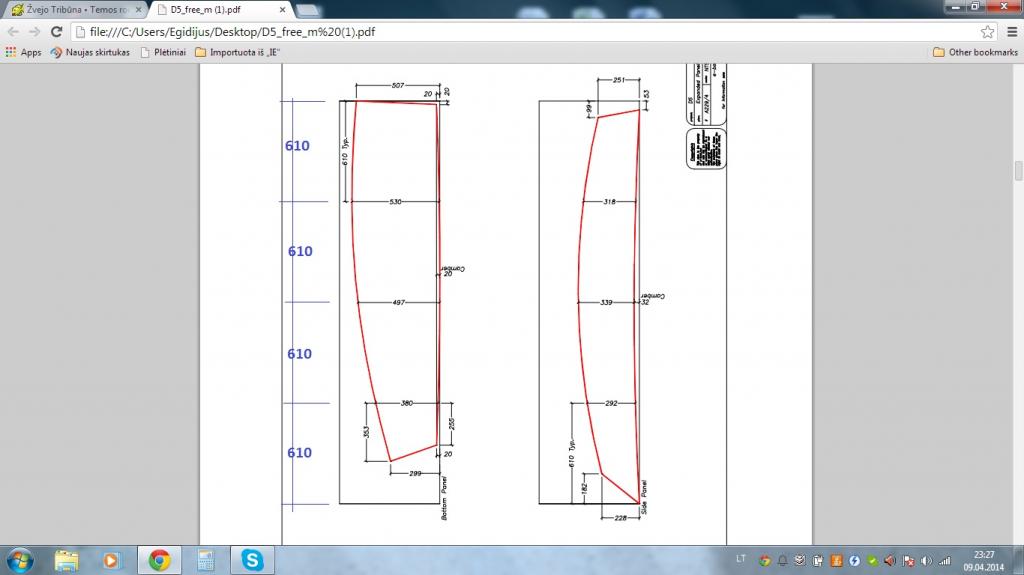This screenshot has width=1024, height=575.
Task: Open Calculator from the taskbar
Action: coord(206,560)
